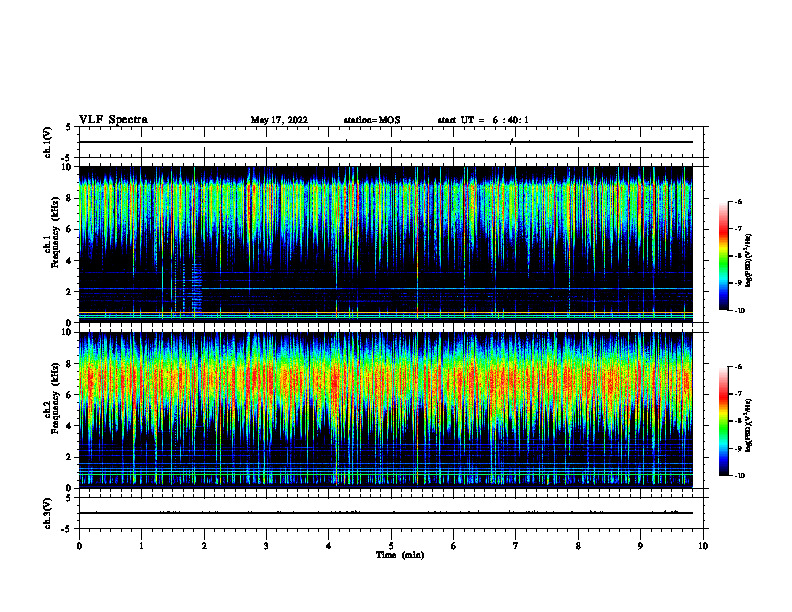Image resolution: width=792 pixels, height=612 pixels.
Task: Click the time axis tick label "0"
Action: coord(79,546)
